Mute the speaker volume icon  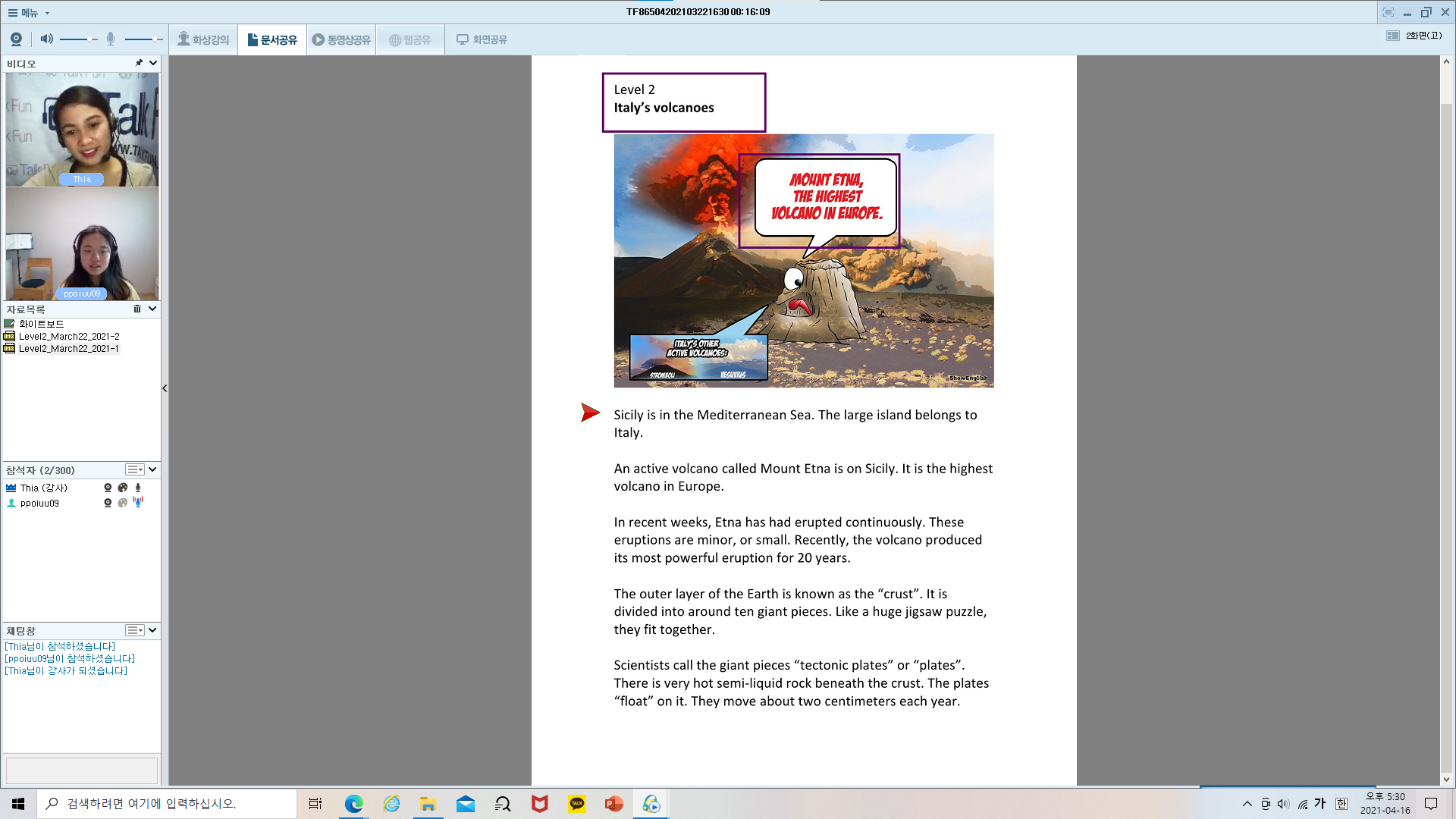coord(47,39)
